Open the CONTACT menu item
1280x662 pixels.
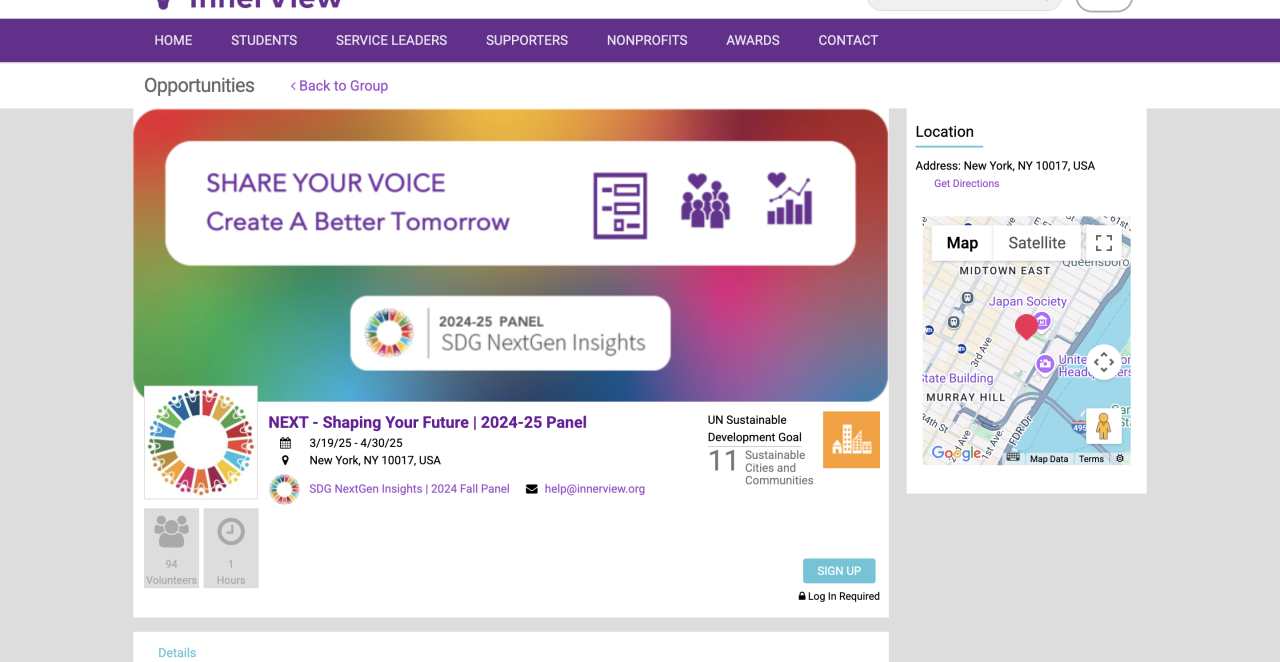pos(848,40)
